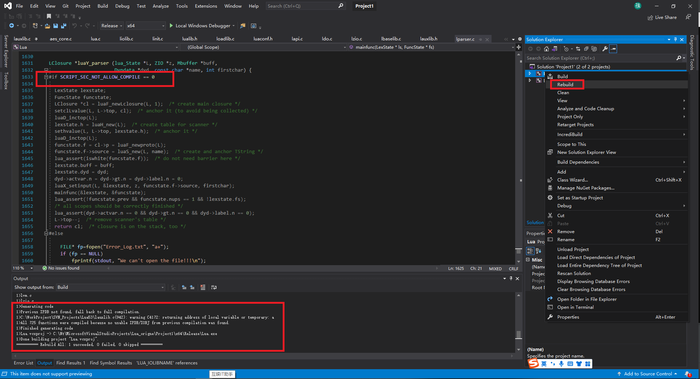Viewport: 700px width, 379px height.
Task: Open the Lua project scope dropdown
Action: click(x=96, y=47)
